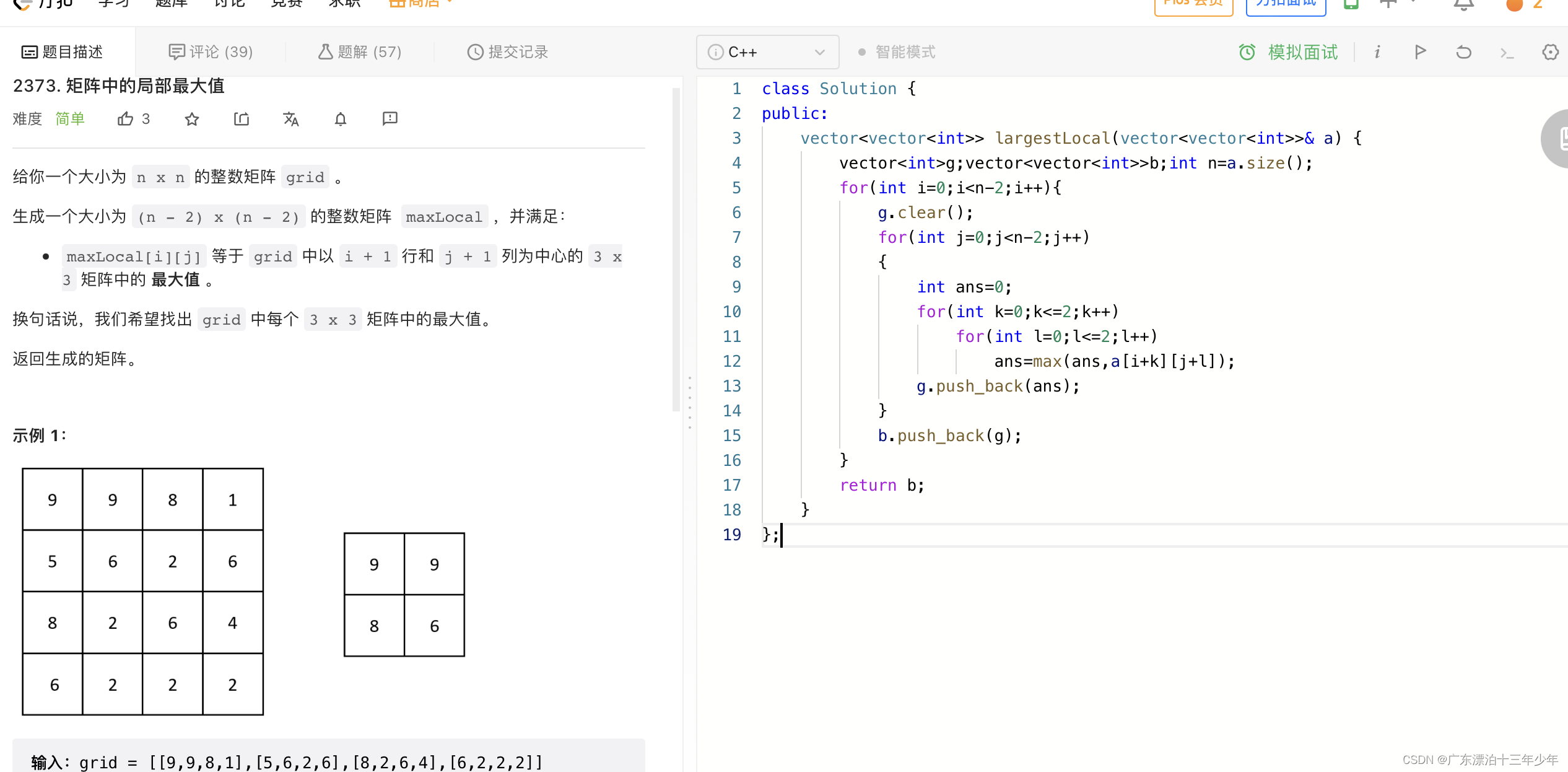Expand the C++ language dropdown
Screen dimensions: 1568x772
point(767,52)
